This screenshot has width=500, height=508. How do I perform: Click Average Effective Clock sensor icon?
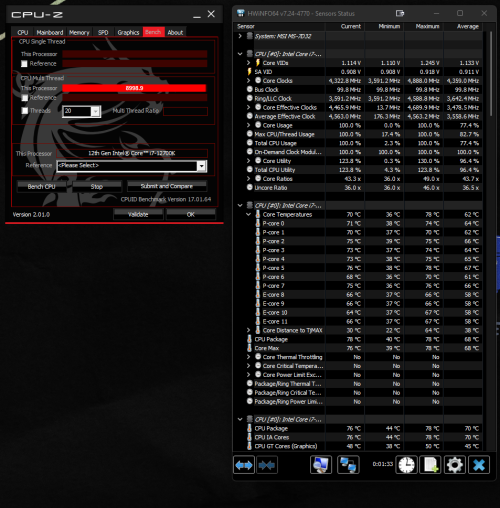250,116
